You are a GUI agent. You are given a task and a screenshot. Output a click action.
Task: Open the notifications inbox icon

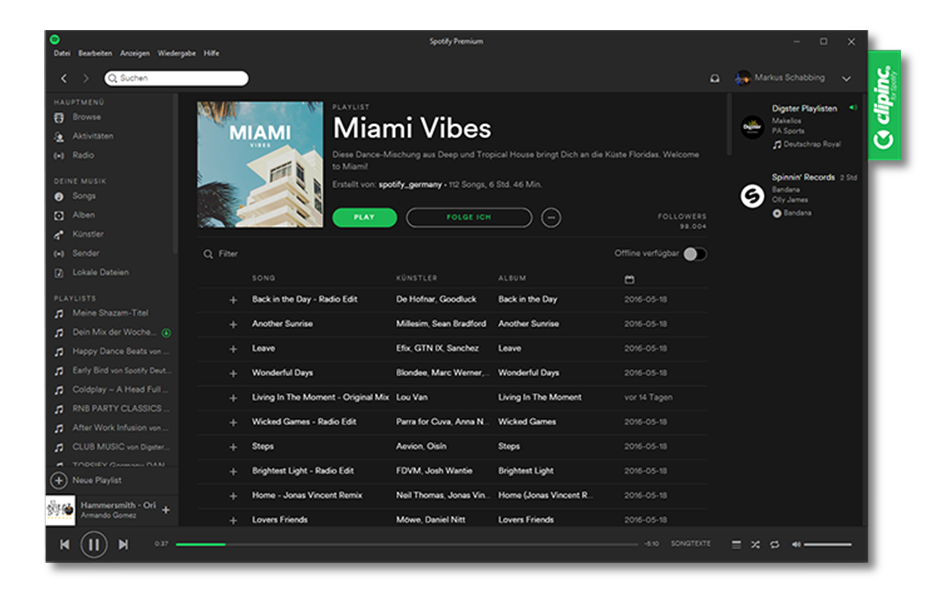pyautogui.click(x=715, y=78)
